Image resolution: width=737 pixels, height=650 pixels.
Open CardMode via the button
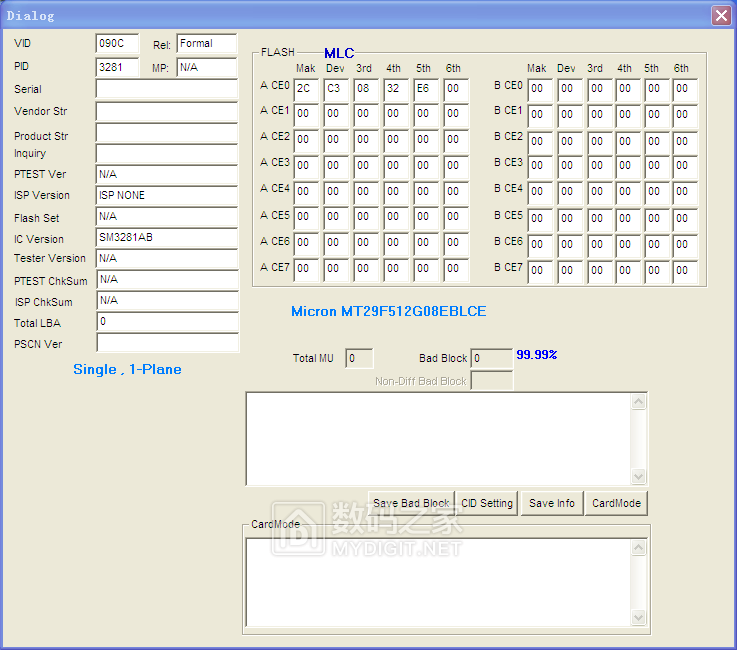(x=616, y=503)
